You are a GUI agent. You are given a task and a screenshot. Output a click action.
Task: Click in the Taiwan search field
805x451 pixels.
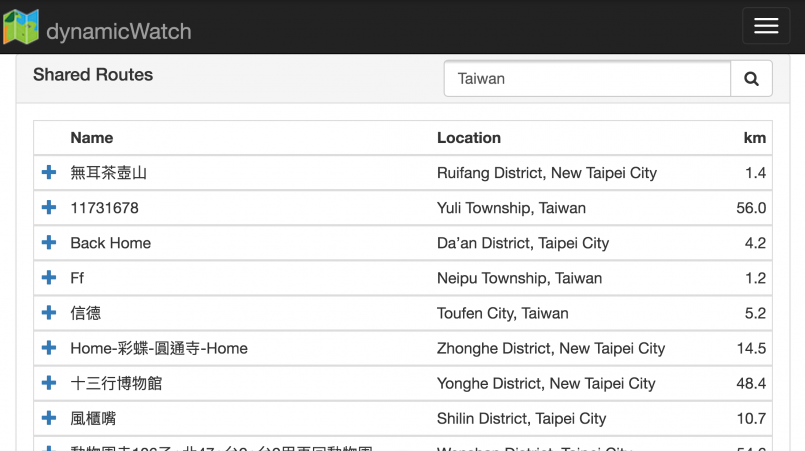[587, 78]
